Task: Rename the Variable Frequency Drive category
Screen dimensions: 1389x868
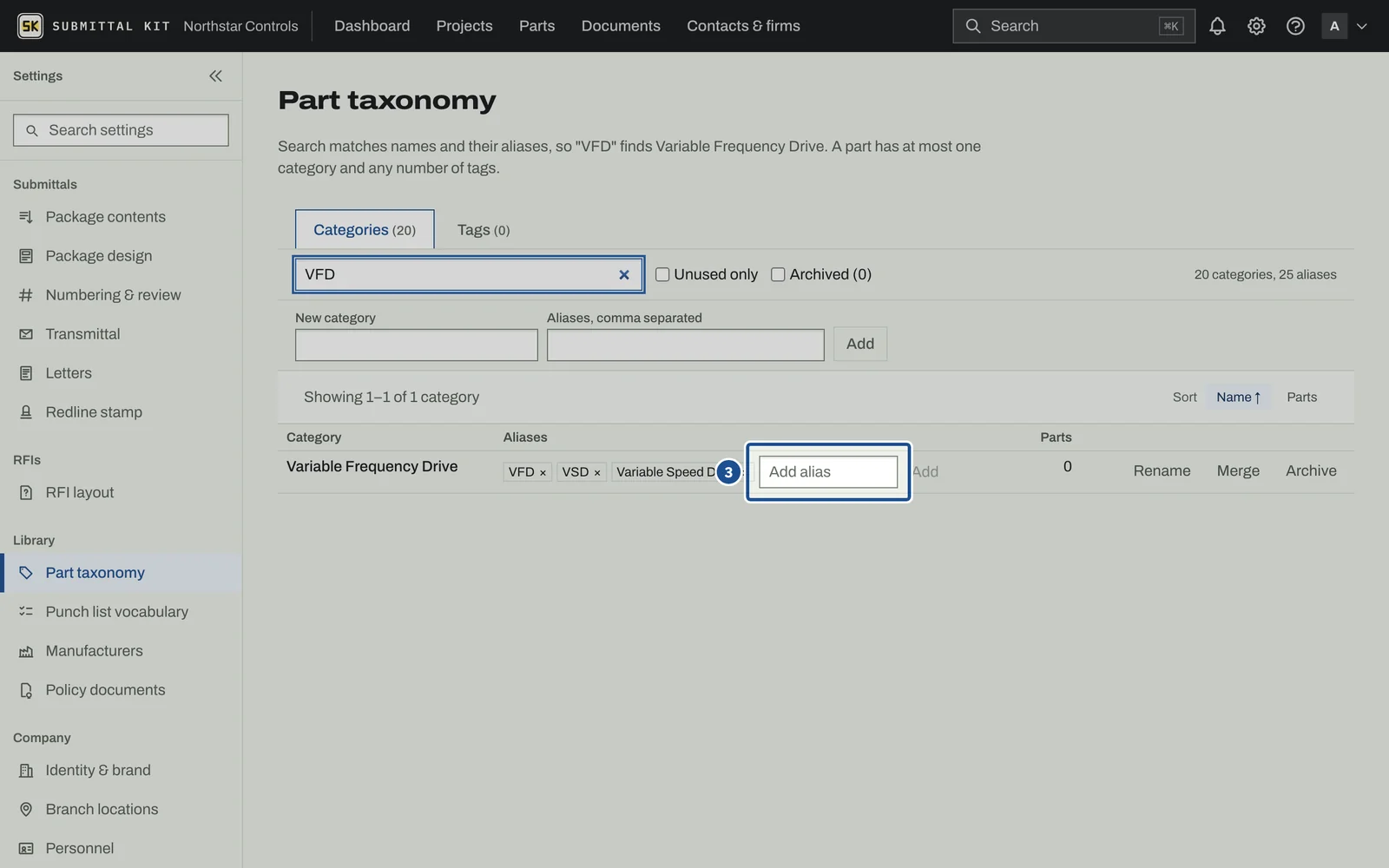Action: coord(1162,471)
